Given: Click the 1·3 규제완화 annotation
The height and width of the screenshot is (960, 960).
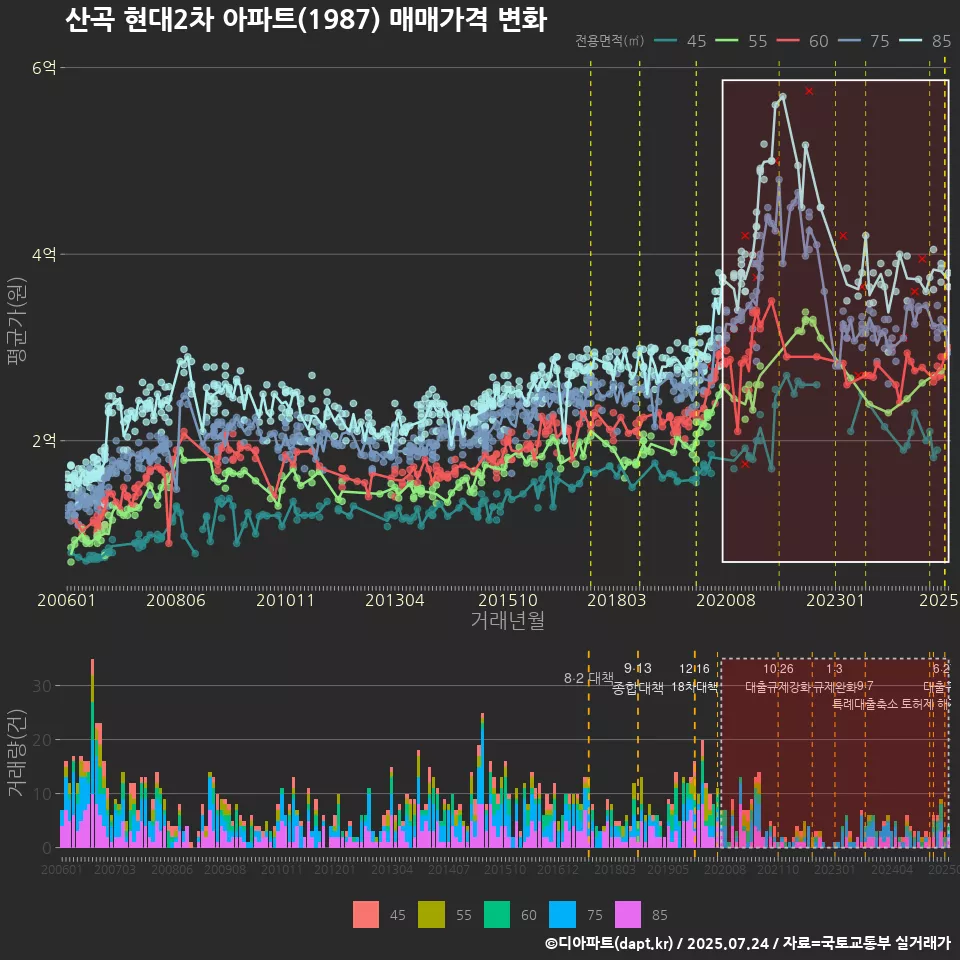Looking at the screenshot, I should (x=834, y=678).
